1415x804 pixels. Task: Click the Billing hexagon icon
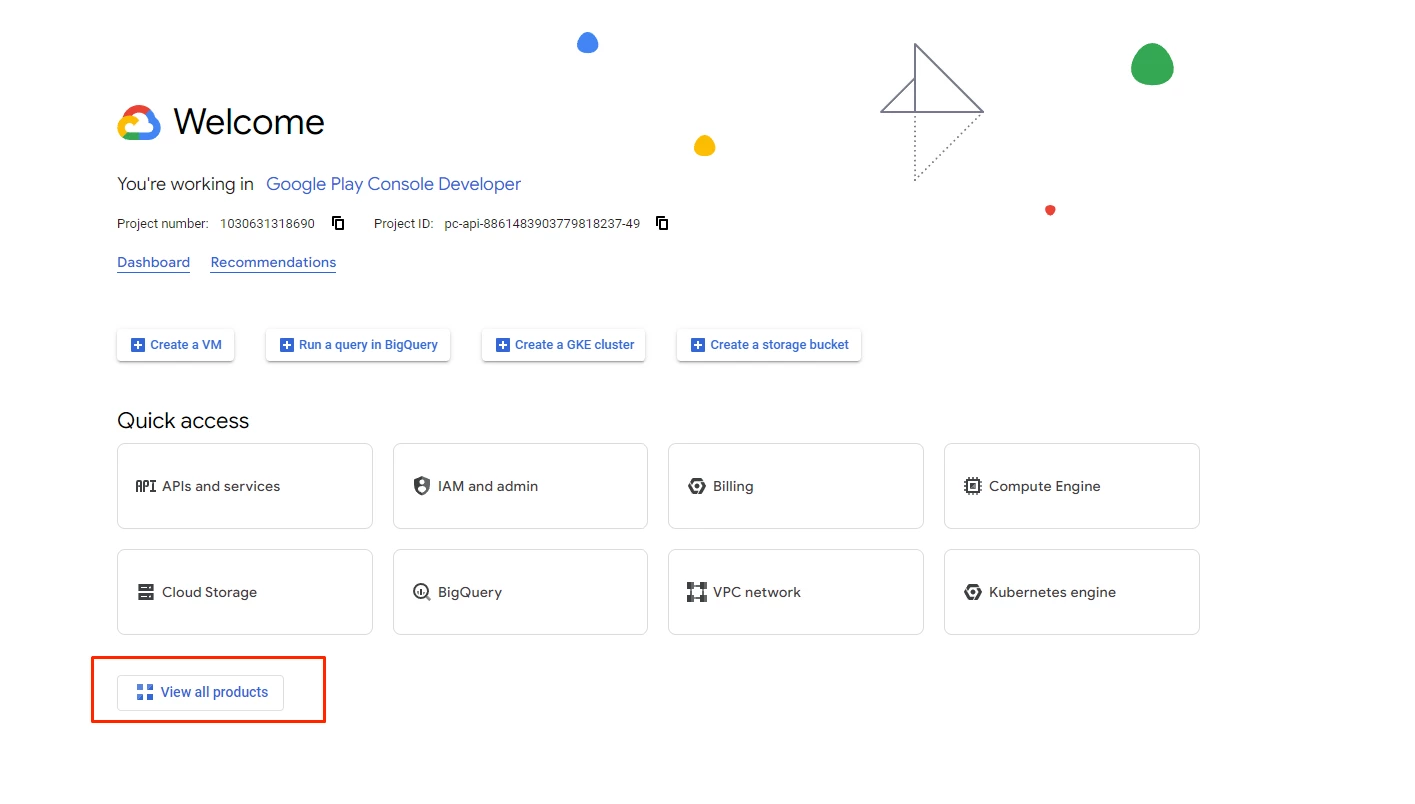(697, 486)
